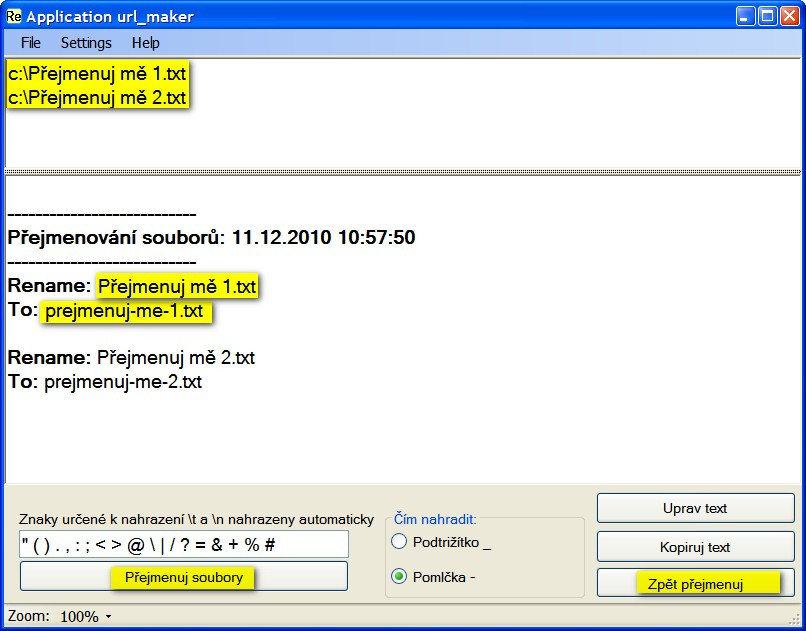Click line 'c:\Přejmenuj mě 1.txt' in top pane

pyautogui.click(x=97, y=73)
